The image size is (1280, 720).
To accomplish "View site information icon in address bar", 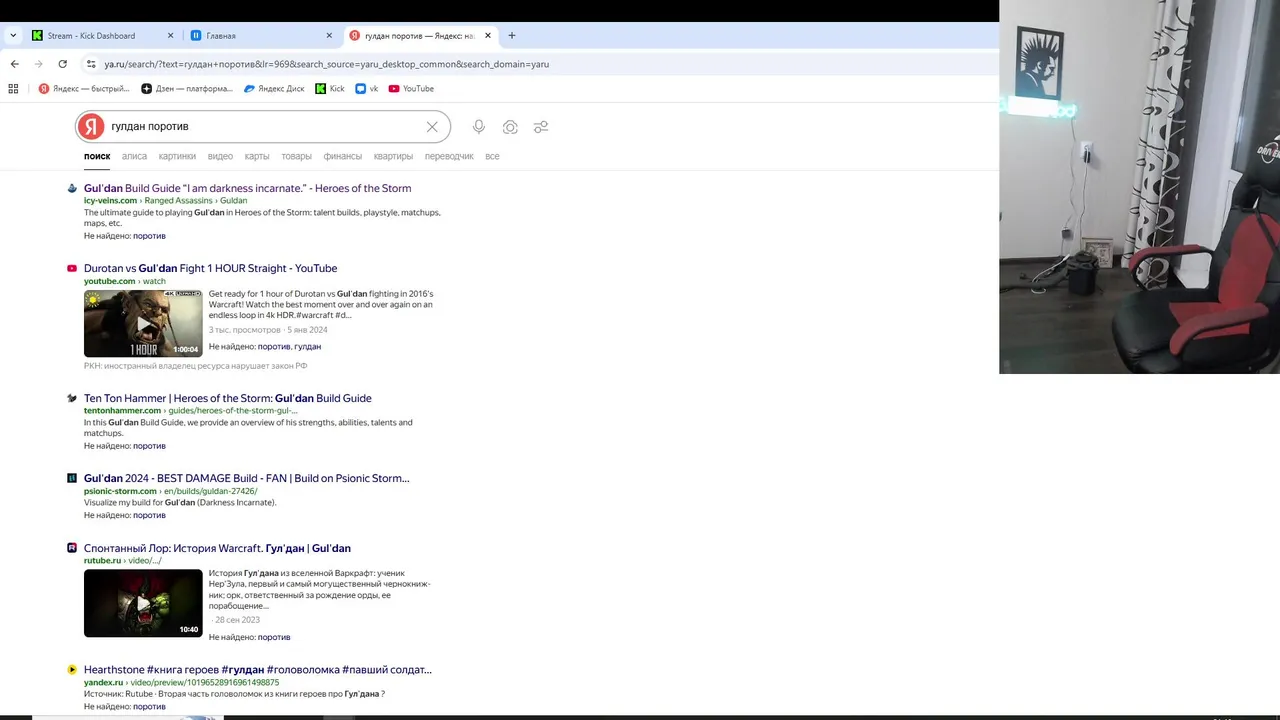I will [91, 64].
